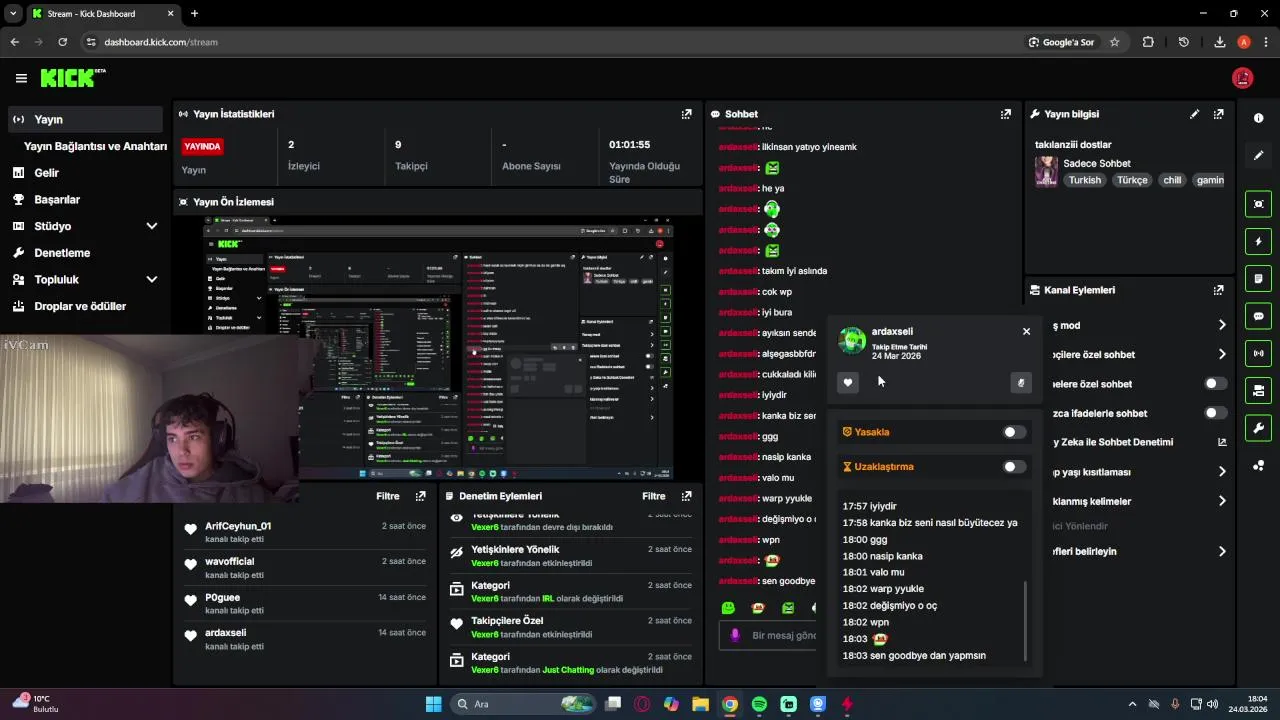
Task: Expand the Stüdyo sidebar section
Action: point(152,226)
